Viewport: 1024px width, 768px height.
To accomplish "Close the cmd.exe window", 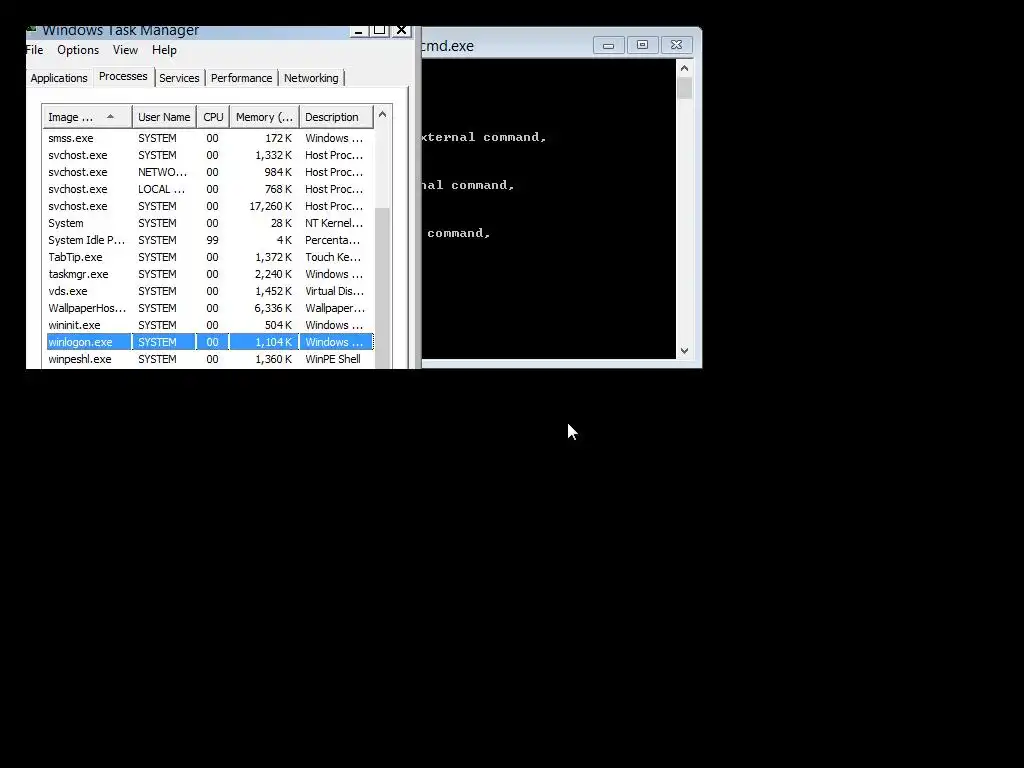I will 677,45.
